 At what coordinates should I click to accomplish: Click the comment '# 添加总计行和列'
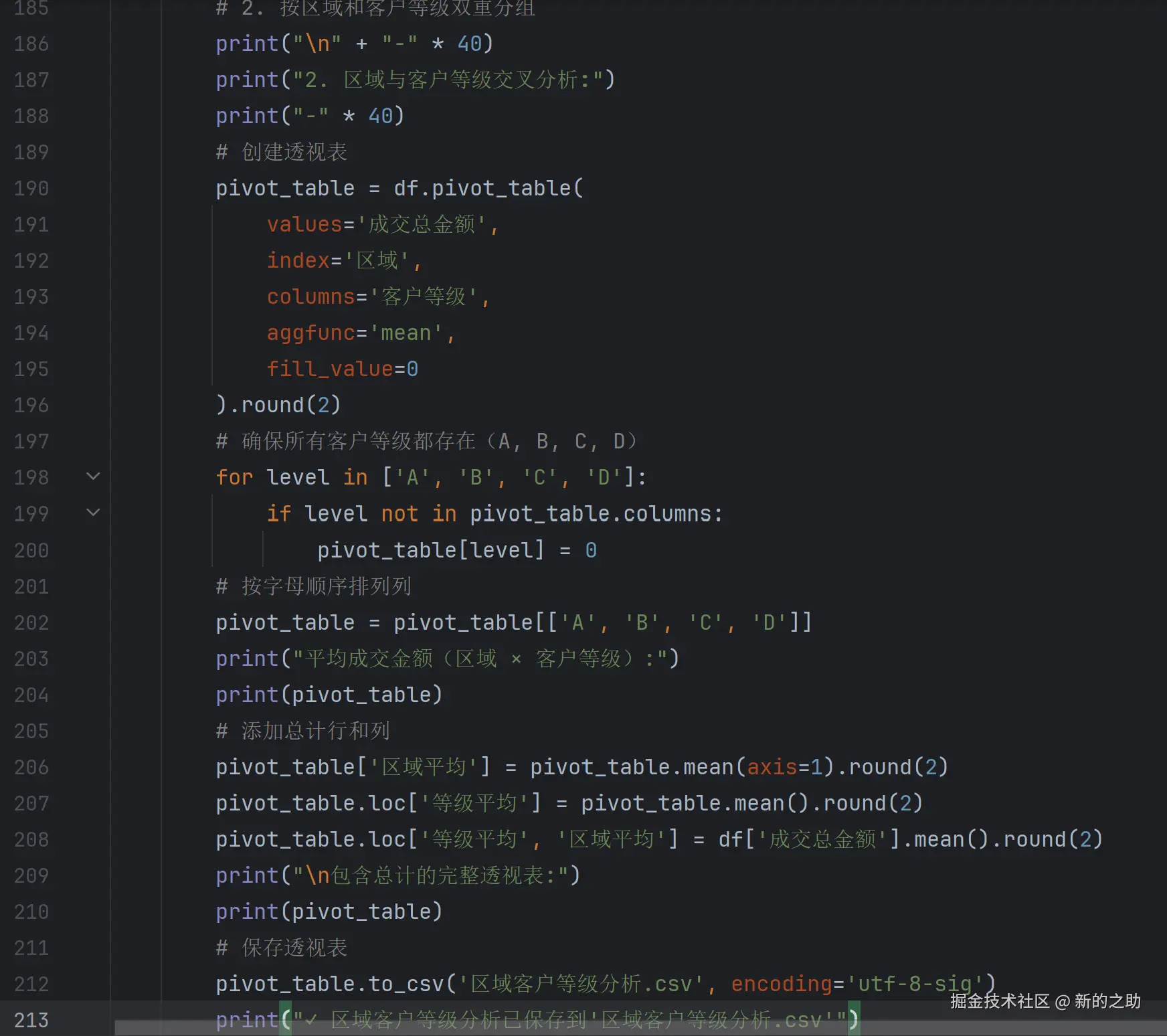[302, 731]
